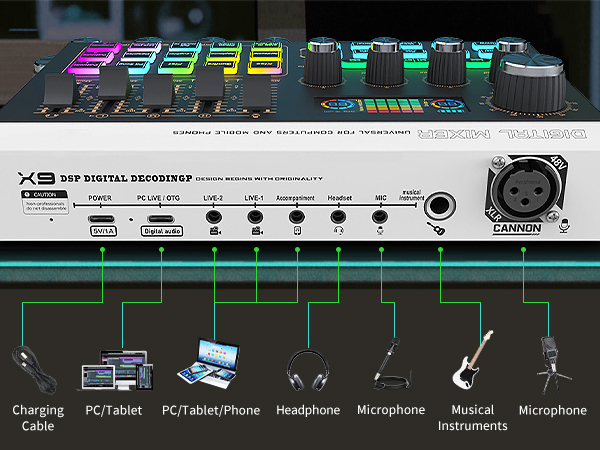Select the charging cable picture

(x=34, y=370)
